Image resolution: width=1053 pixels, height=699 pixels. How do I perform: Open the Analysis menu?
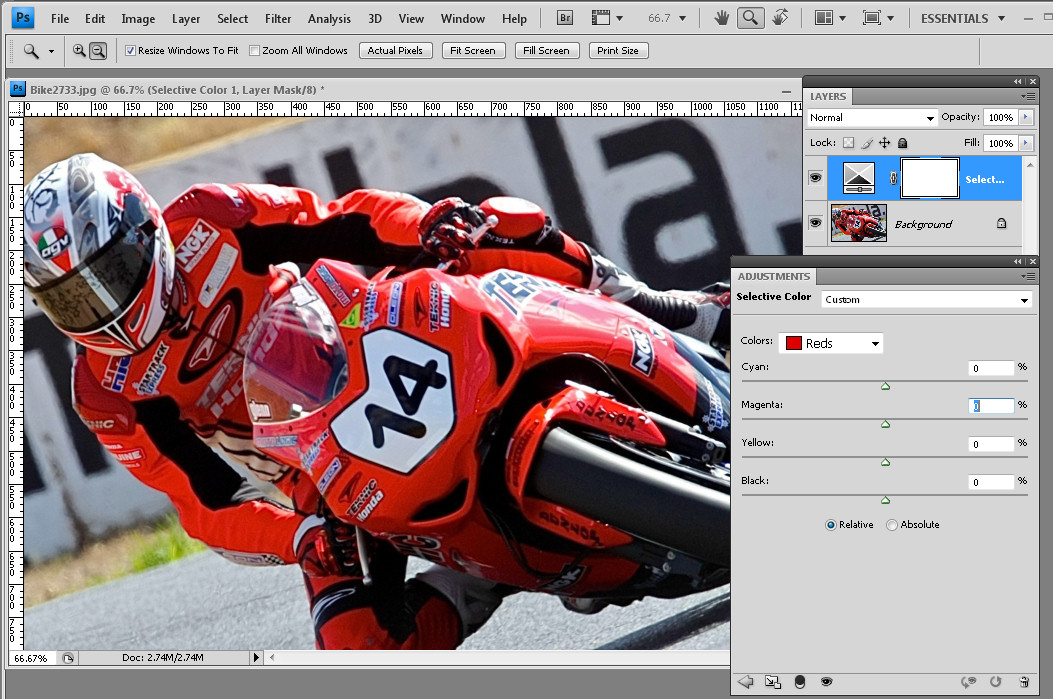tap(329, 19)
